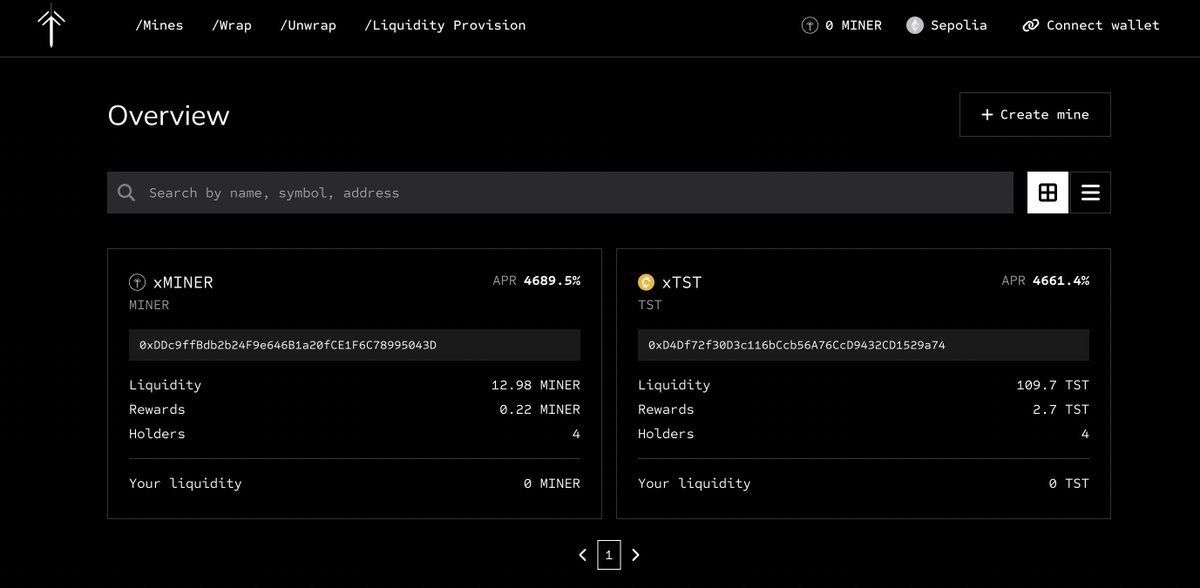
Task: Navigate to /Liquidity Provision
Action: [x=445, y=25]
